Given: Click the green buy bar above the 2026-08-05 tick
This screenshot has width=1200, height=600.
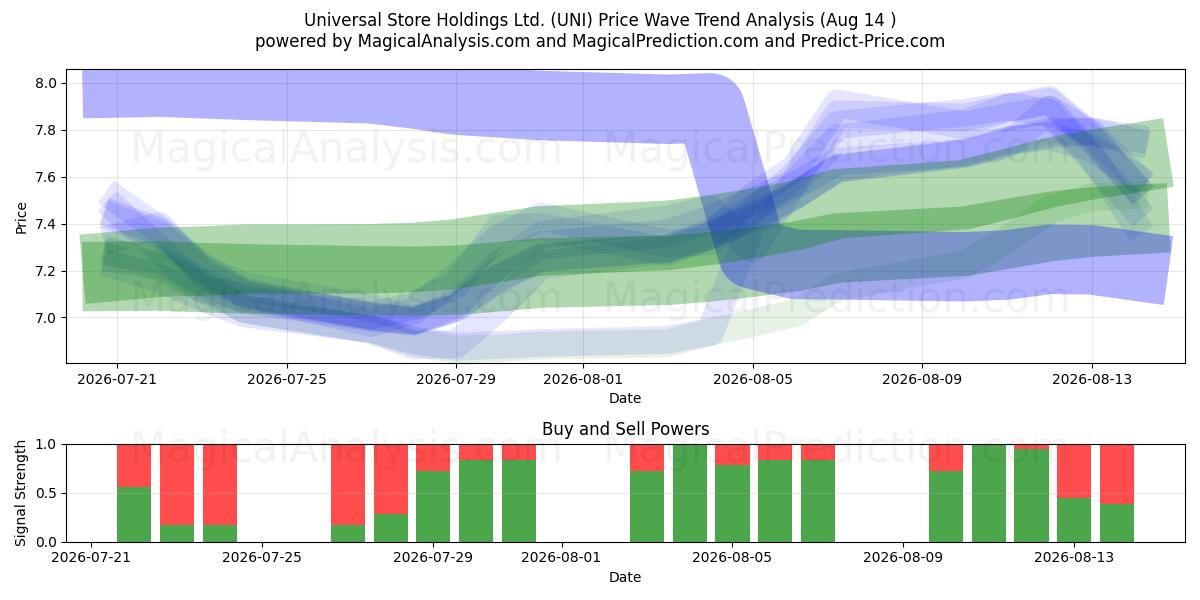Looking at the screenshot, I should click(732, 503).
